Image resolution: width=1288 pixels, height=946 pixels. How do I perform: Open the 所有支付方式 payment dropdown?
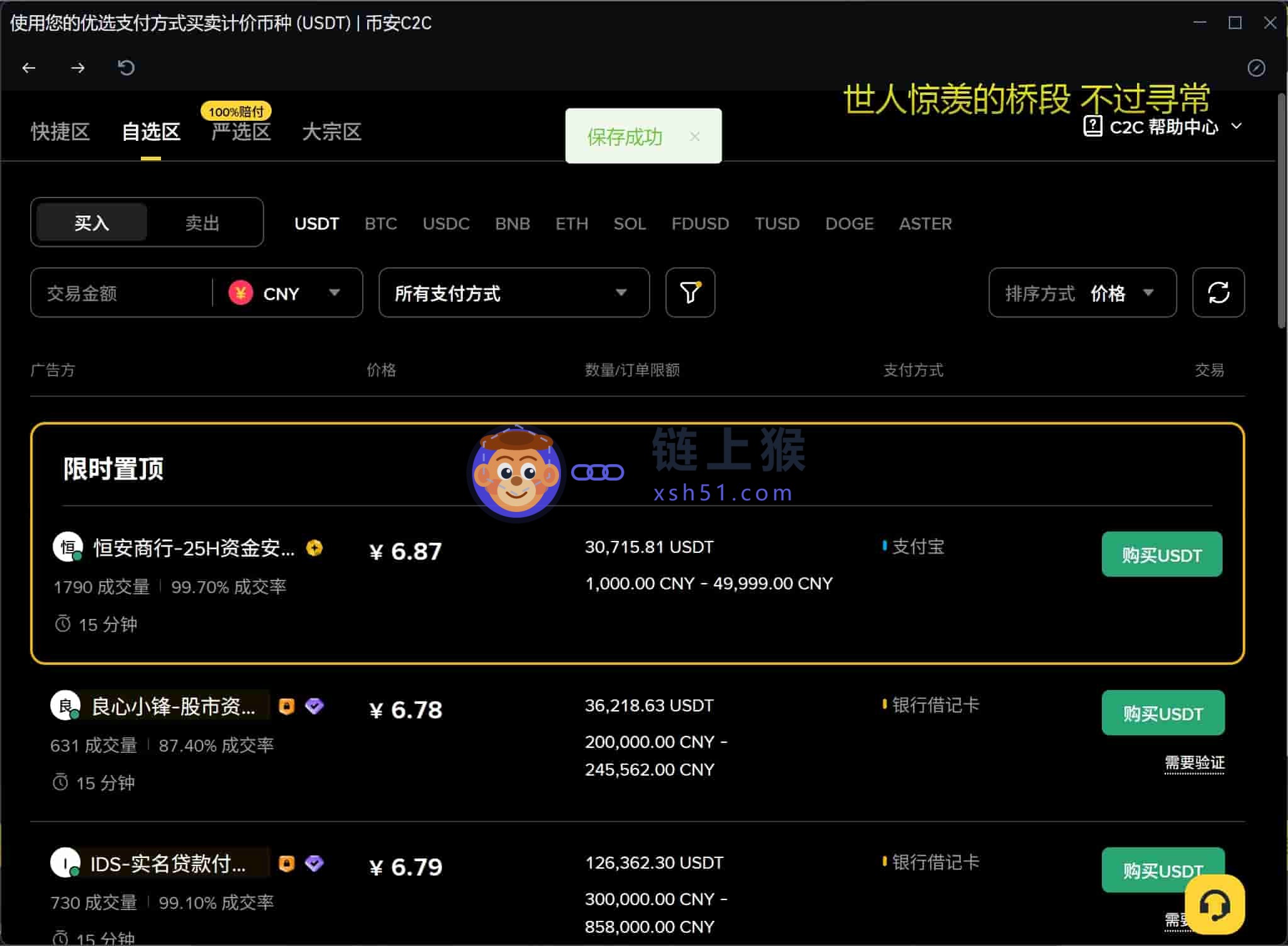click(514, 292)
